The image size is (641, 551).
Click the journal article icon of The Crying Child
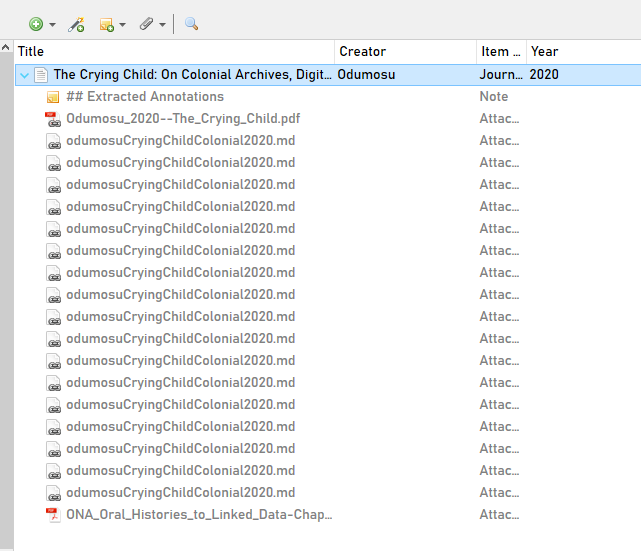tap(41, 75)
